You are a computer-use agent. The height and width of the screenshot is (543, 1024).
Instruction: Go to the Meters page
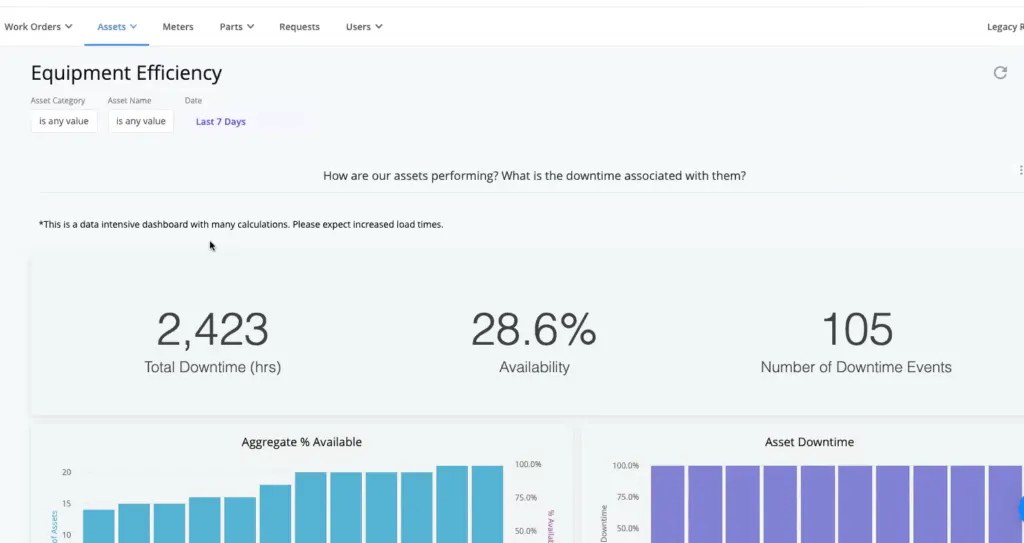point(178,27)
